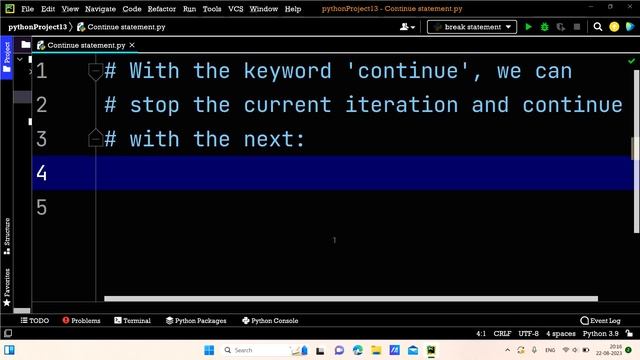Open the File menu
The image size is (640, 360).
click(27, 9)
